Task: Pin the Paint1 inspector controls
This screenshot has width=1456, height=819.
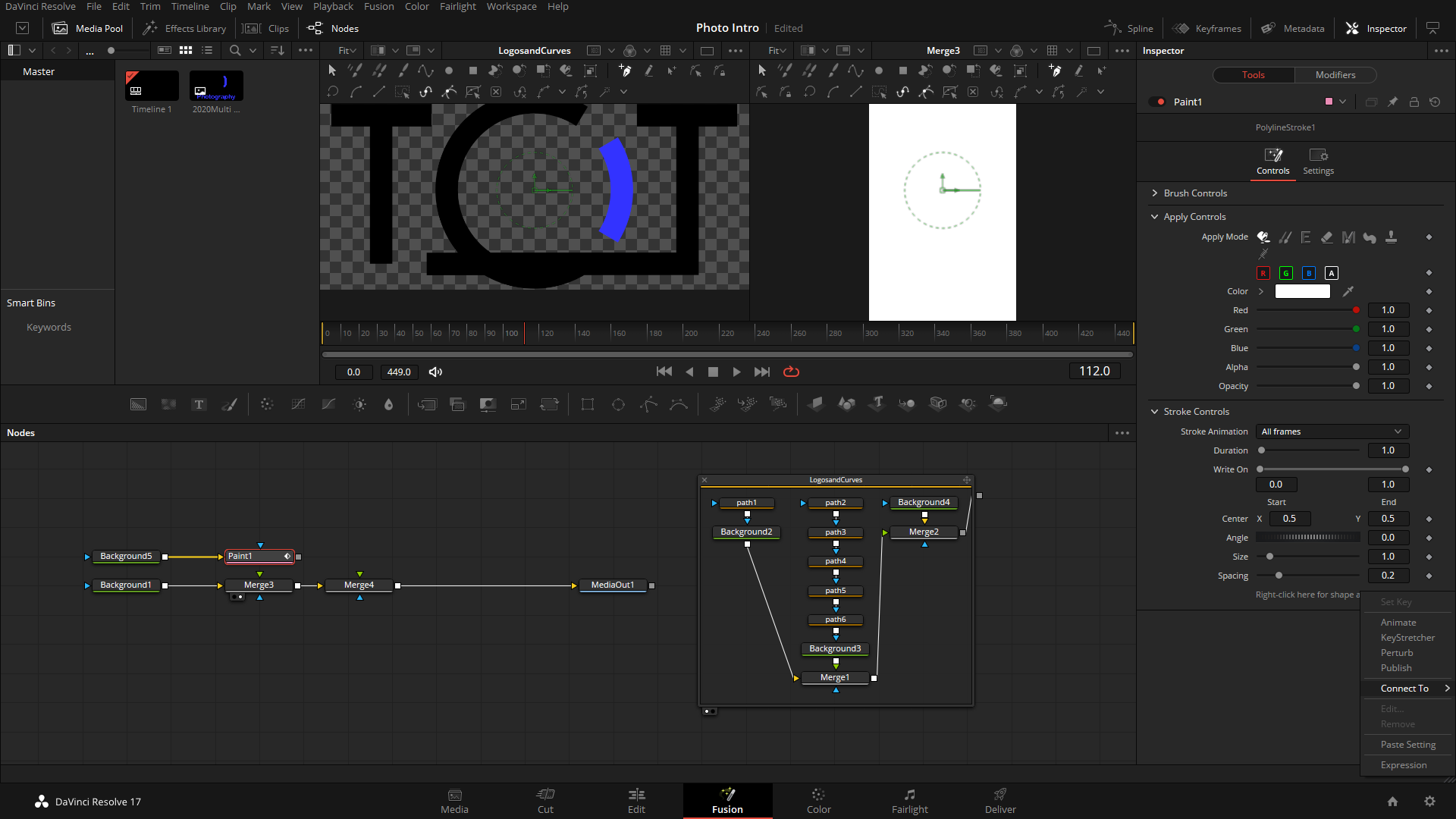Action: point(1392,102)
